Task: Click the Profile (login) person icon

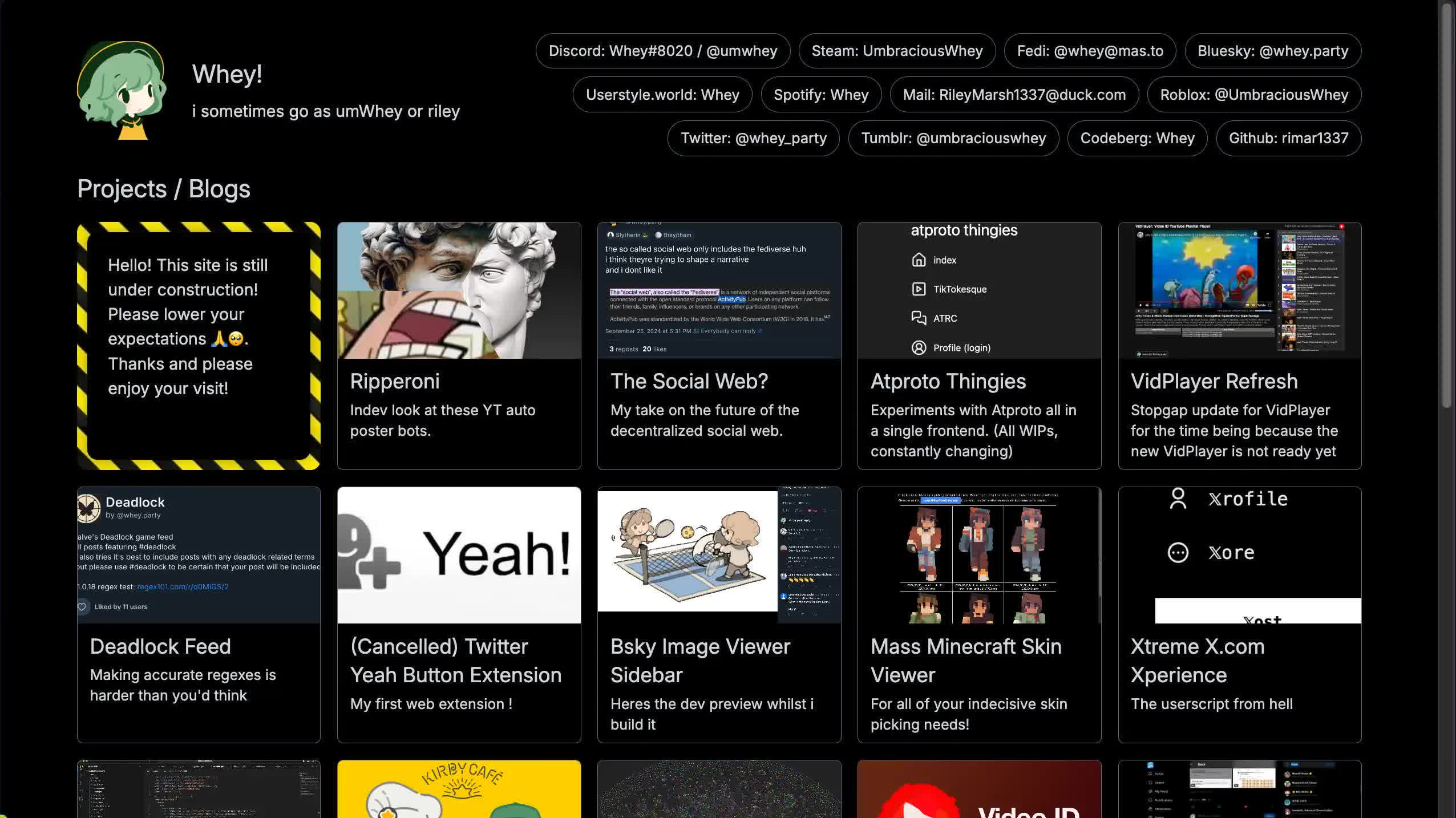Action: tap(919, 348)
